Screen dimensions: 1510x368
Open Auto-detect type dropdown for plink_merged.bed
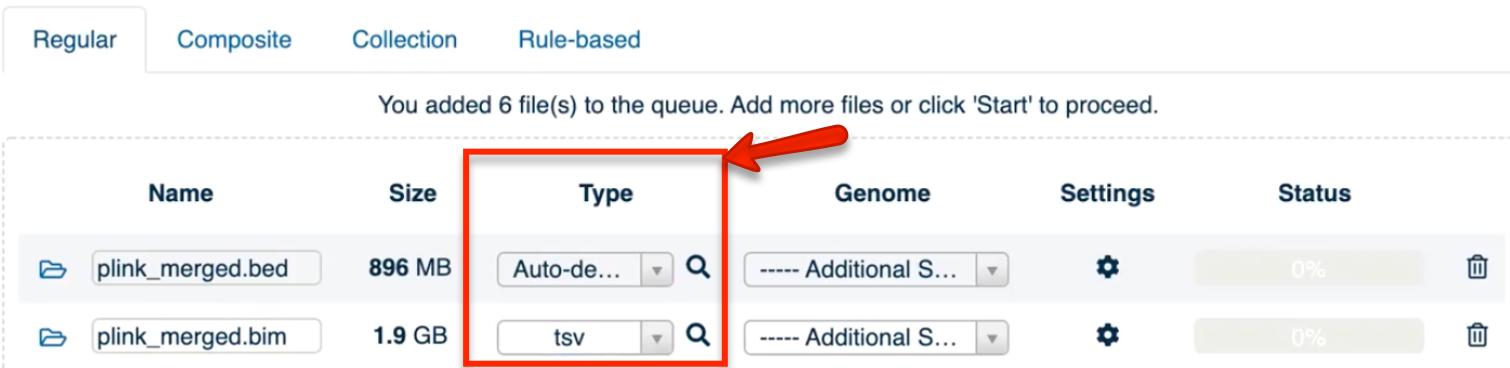585,269
